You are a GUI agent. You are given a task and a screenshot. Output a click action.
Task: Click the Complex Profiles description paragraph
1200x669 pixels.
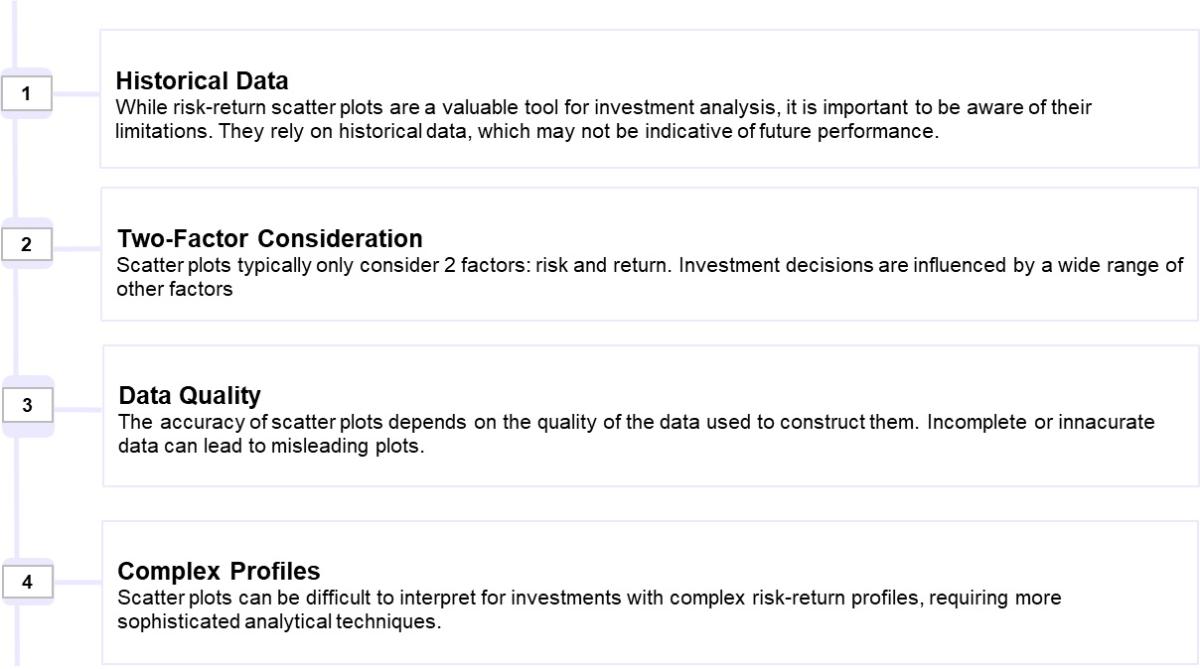coord(590,609)
